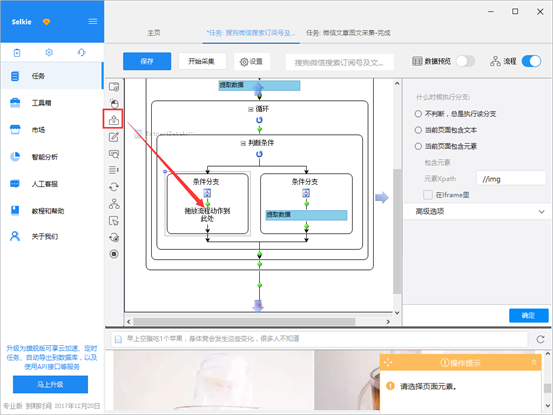Select the red-highlighted extract data tool icon
The image size is (553, 415).
click(x=114, y=120)
